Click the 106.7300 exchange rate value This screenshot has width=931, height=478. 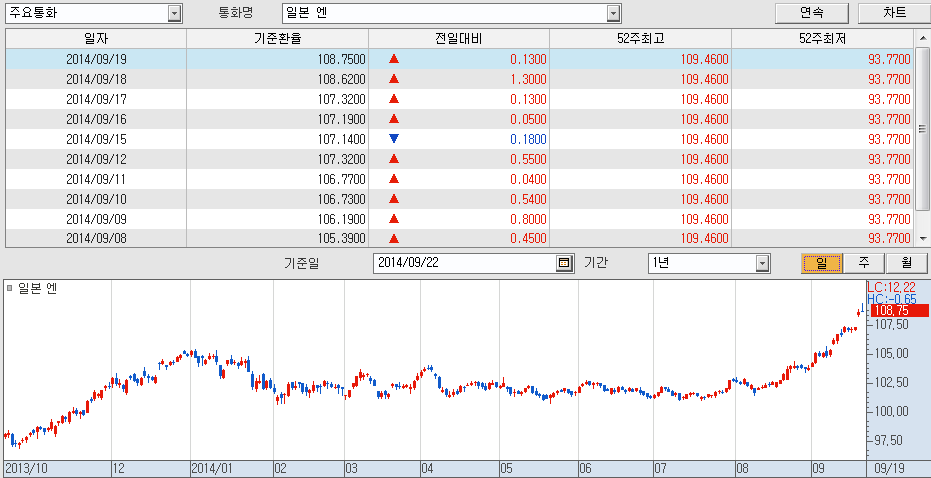[x=341, y=199]
